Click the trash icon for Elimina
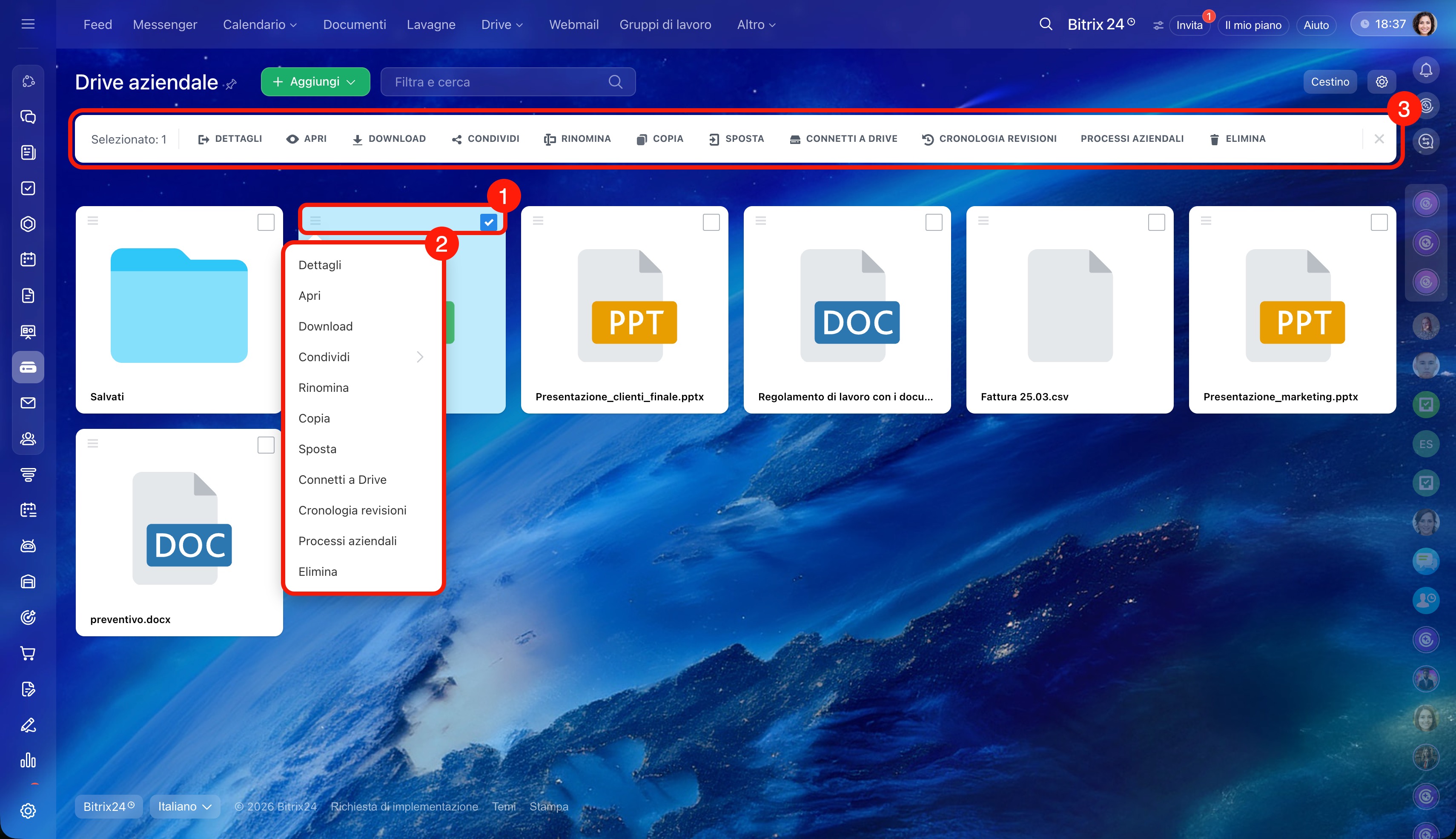Screen dimensions: 1456x839 1214,139
